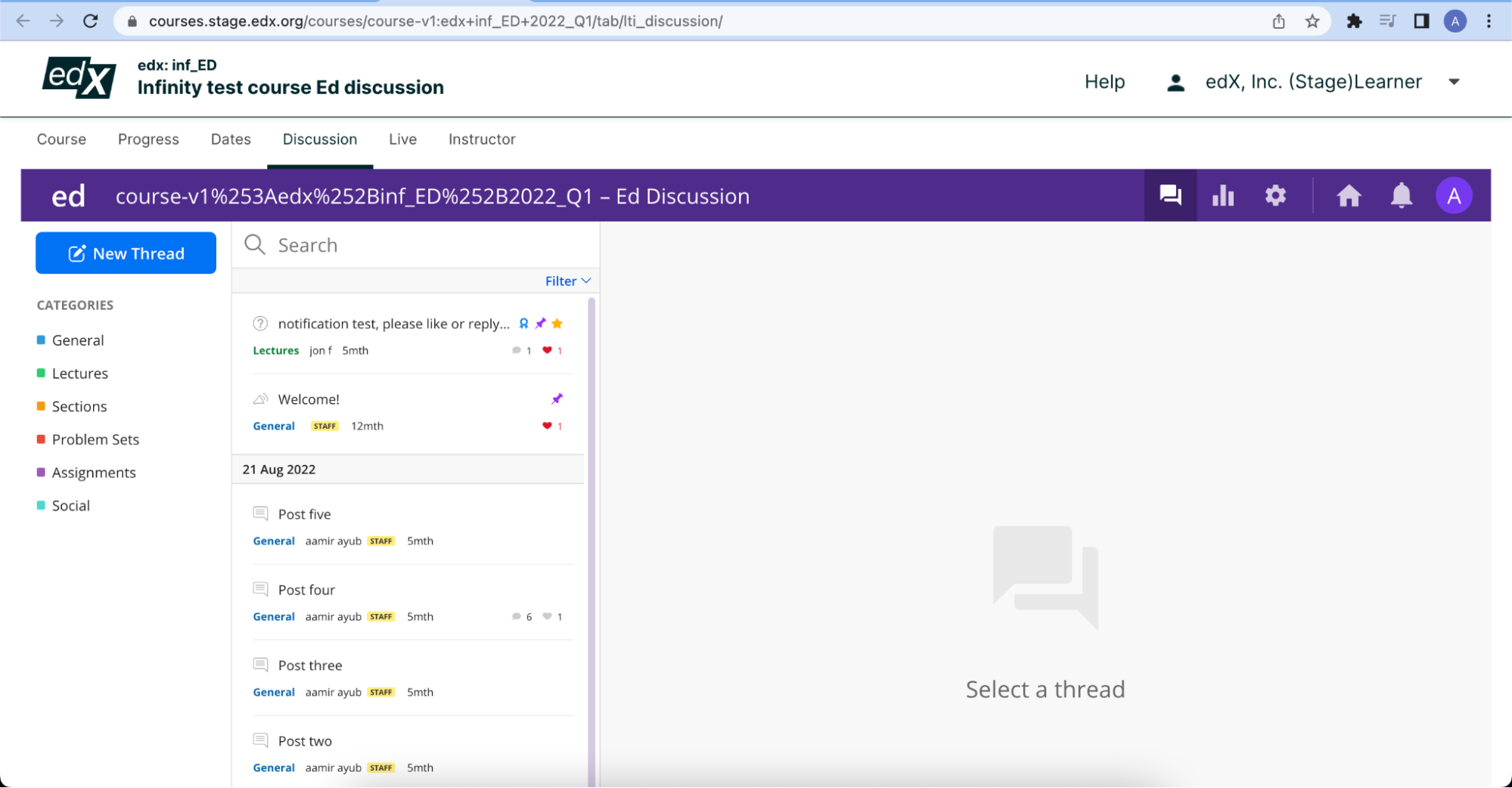Open the analytics bar chart icon
Screen dimensions: 1512x788
[x=1223, y=196]
